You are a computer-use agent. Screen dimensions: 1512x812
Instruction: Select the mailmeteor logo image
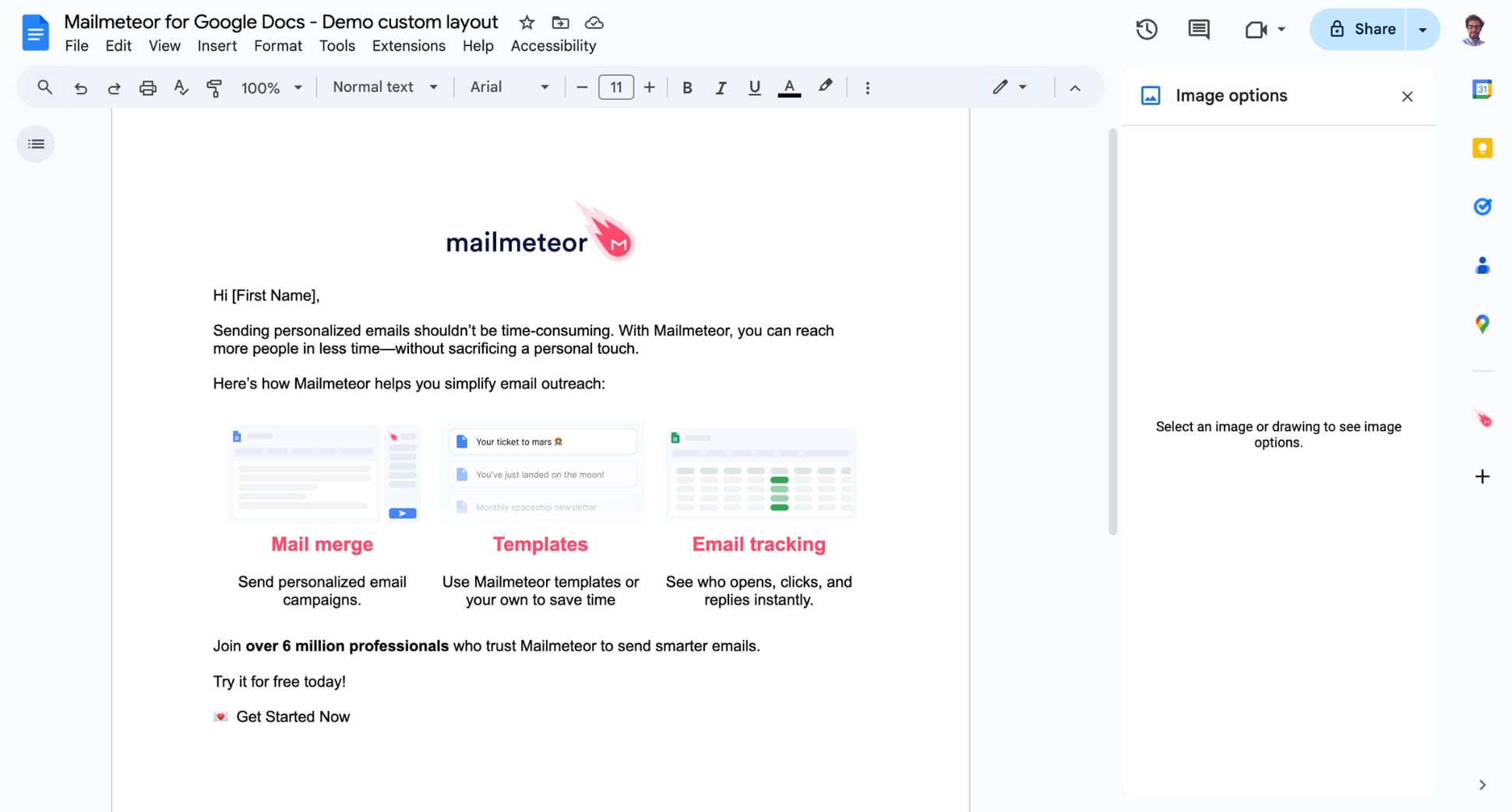540,231
